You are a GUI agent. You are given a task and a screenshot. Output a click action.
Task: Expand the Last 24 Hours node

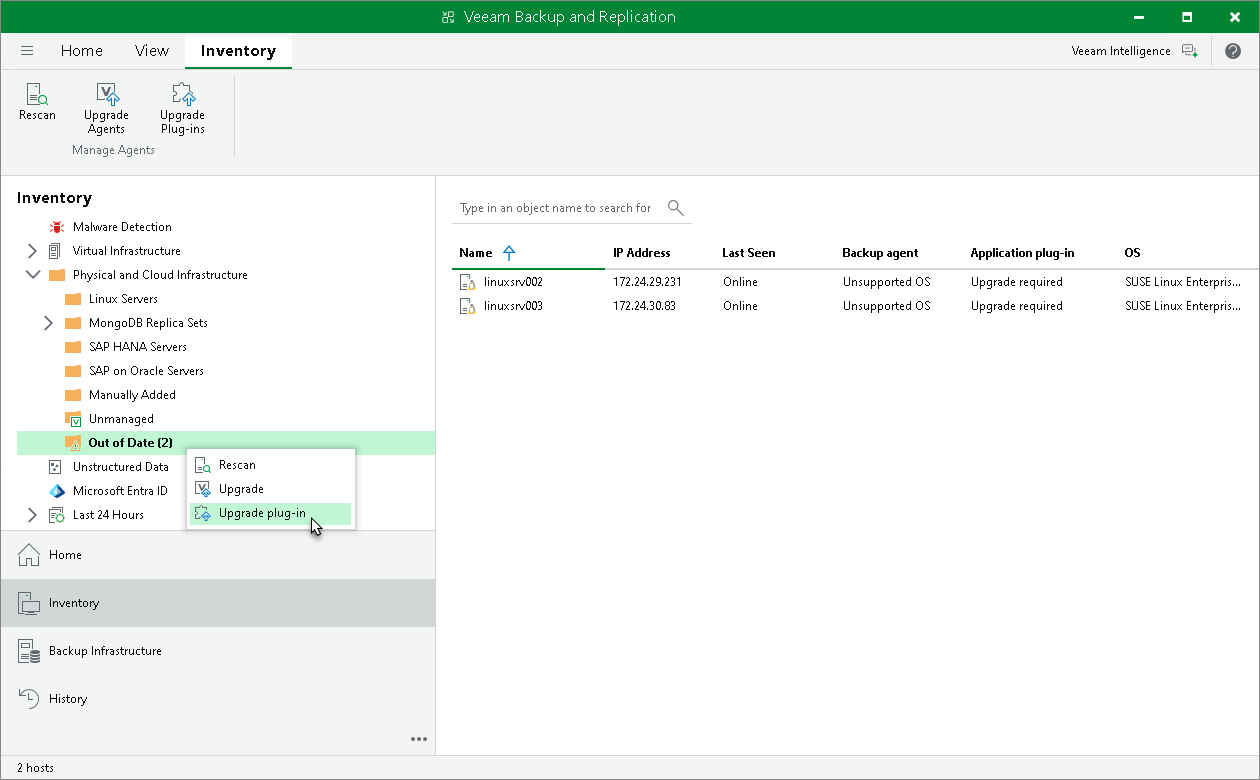32,515
